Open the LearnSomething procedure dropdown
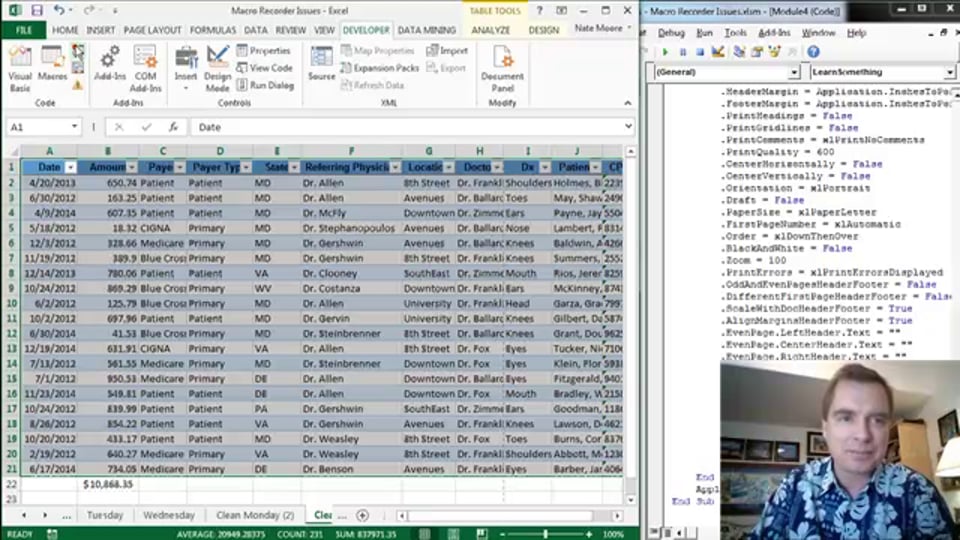The height and width of the screenshot is (540, 960). pyautogui.click(x=950, y=72)
